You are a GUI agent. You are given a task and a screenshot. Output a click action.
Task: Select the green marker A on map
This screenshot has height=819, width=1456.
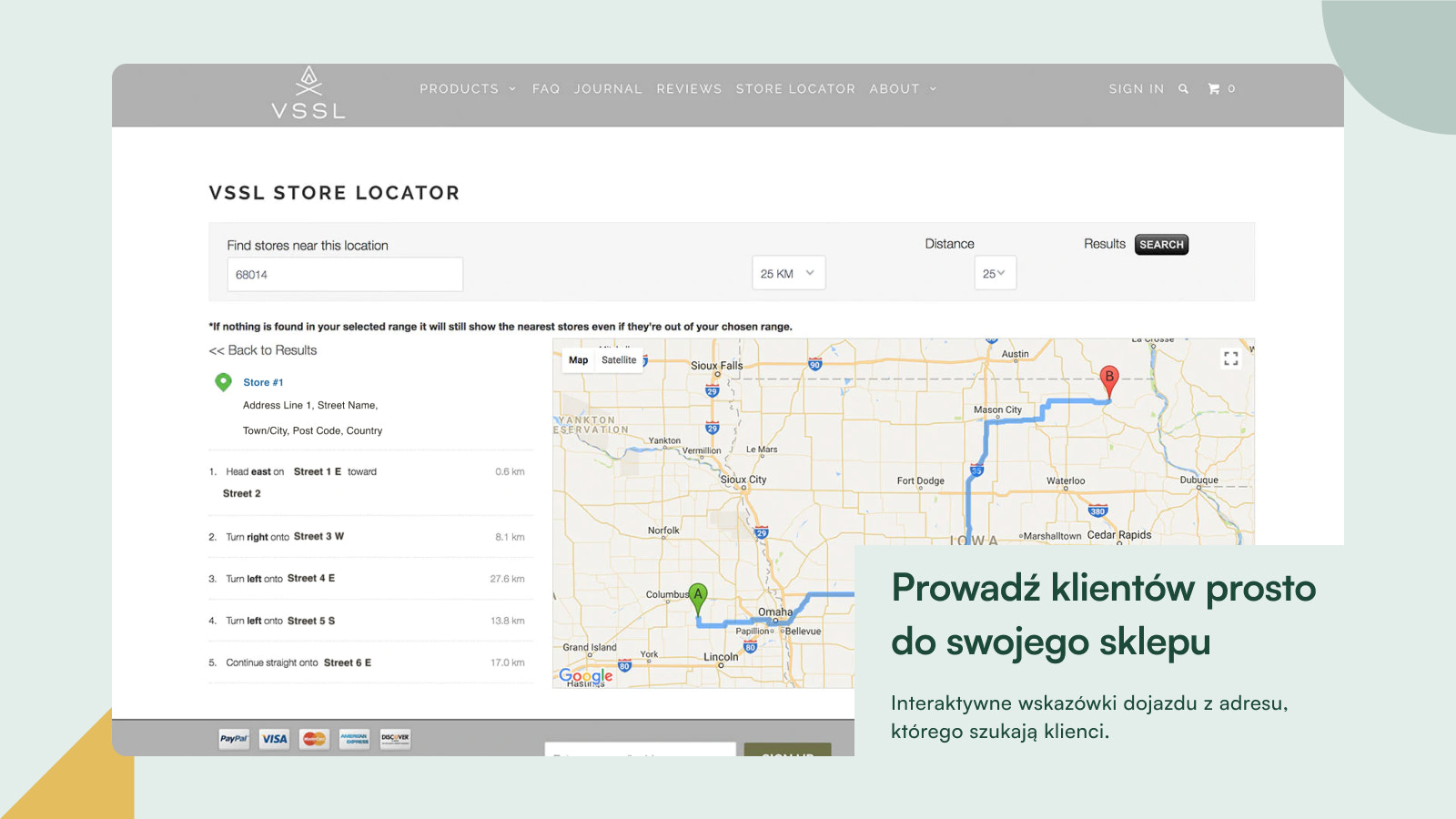click(698, 600)
